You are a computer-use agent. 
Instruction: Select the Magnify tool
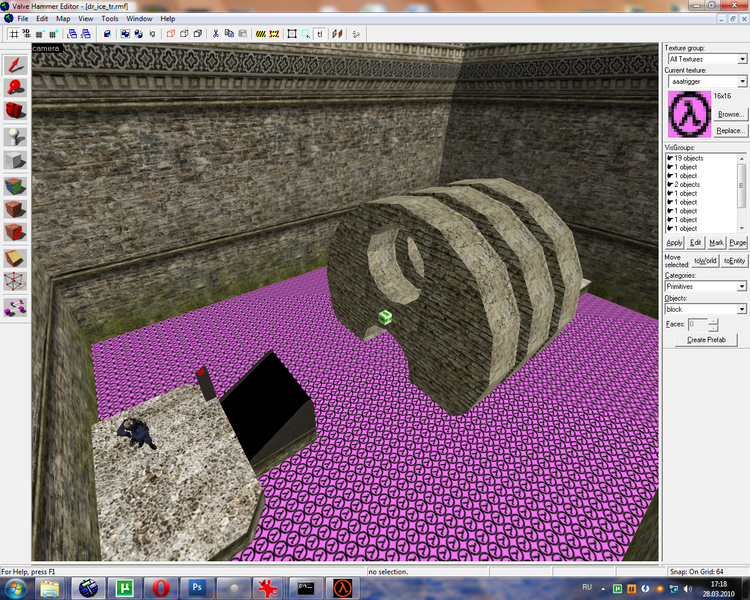pos(15,88)
